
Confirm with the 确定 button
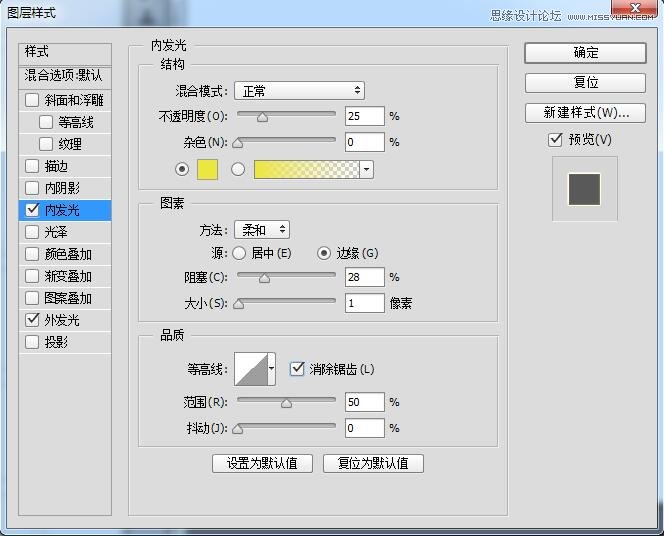pos(585,53)
